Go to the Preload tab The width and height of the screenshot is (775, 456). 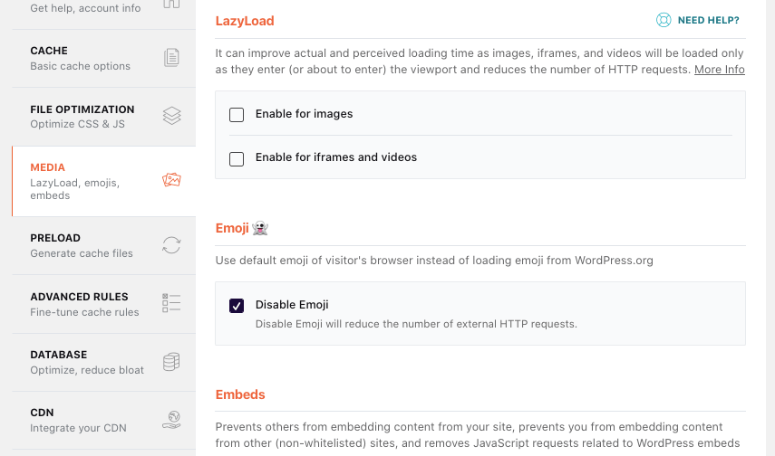tap(81, 245)
